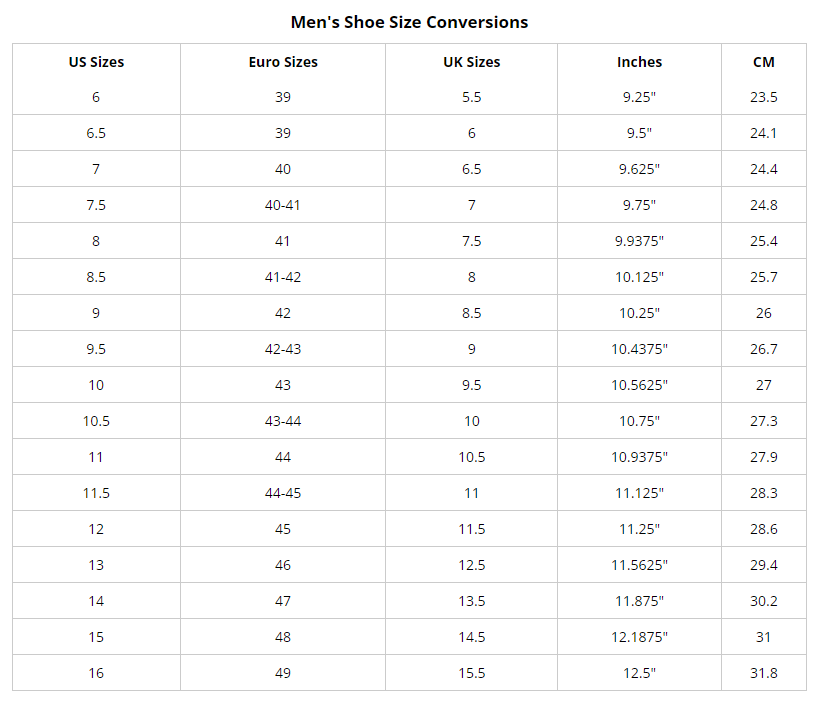
Task: Select UK size 13.5 cell
Action: (x=472, y=601)
